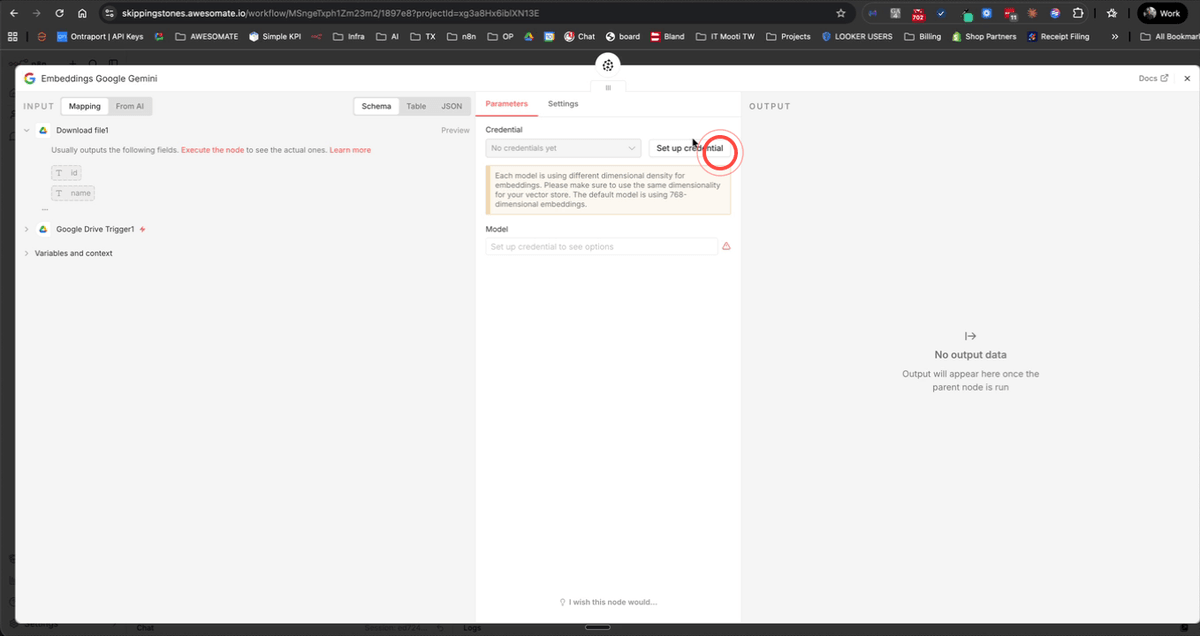The image size is (1200, 636).
Task: Go back in browser history
Action: (x=14, y=14)
